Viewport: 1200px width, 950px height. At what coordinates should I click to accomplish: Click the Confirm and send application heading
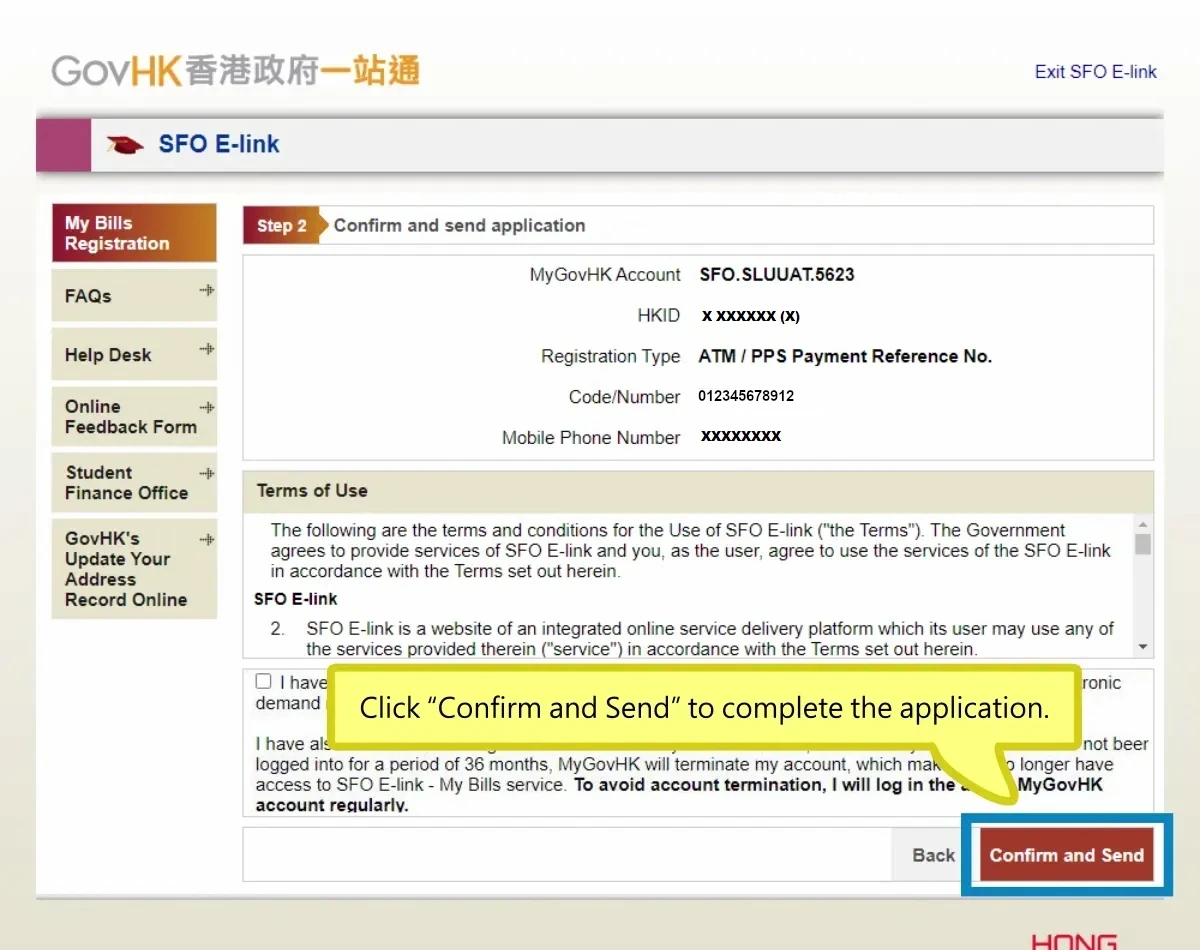point(459,226)
